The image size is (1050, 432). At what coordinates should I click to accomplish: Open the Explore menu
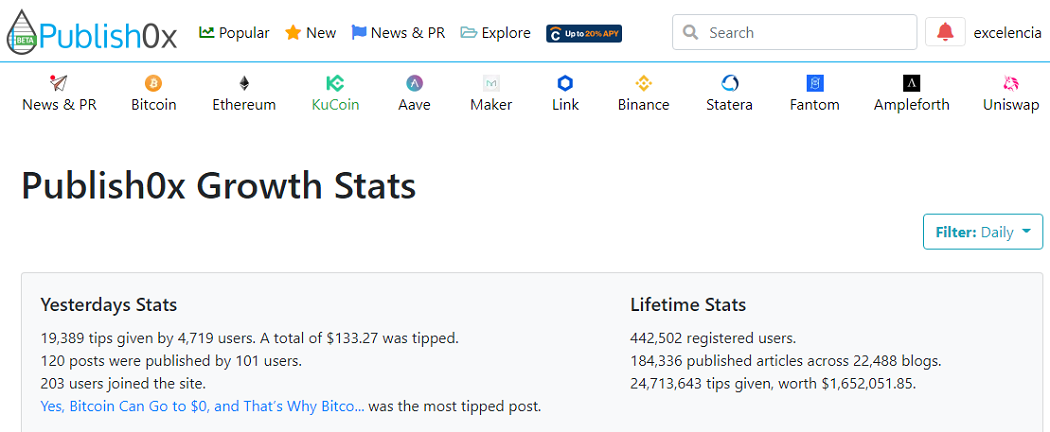point(496,33)
